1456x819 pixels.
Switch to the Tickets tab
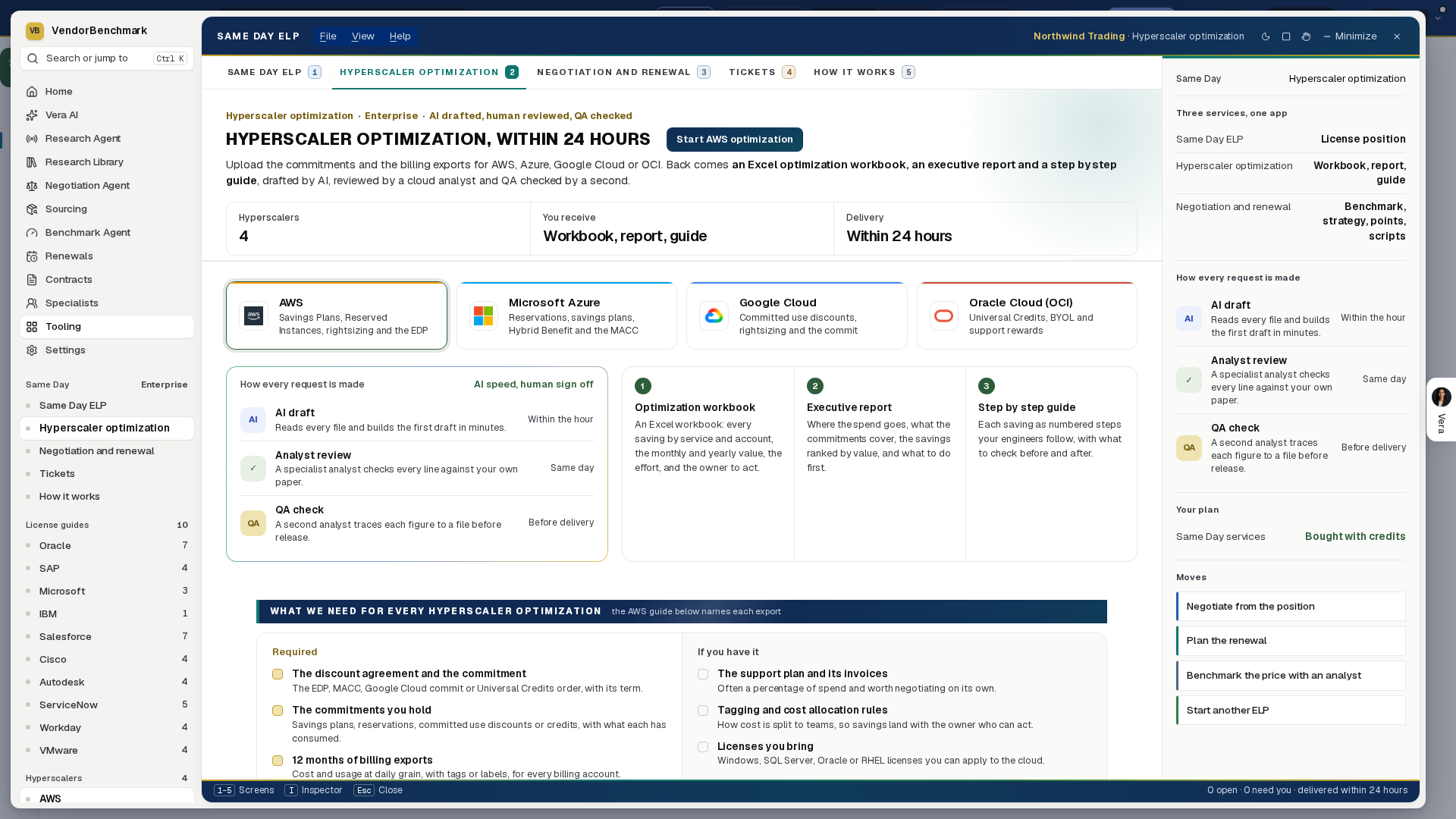(761, 72)
